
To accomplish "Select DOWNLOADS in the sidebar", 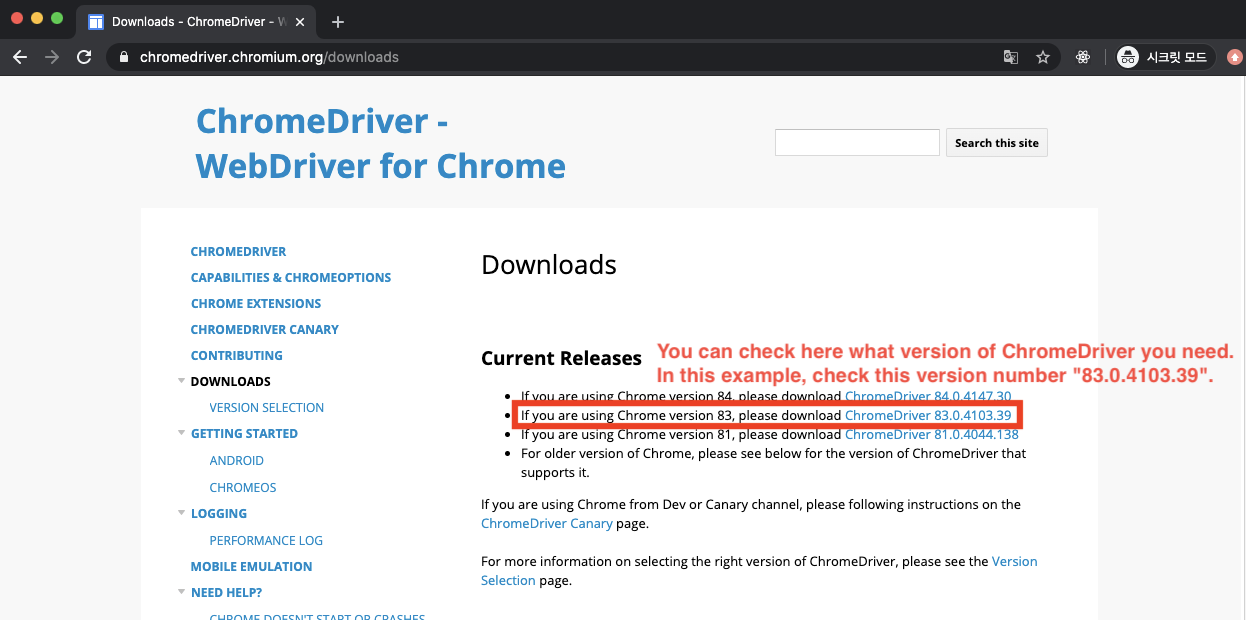I will (231, 381).
